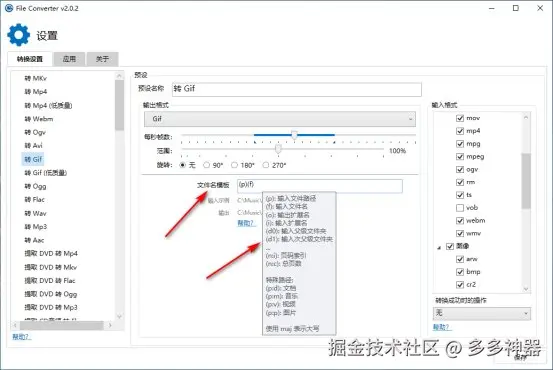Click the file name template field (p)(f)
This screenshot has height=370, width=553.
320,186
